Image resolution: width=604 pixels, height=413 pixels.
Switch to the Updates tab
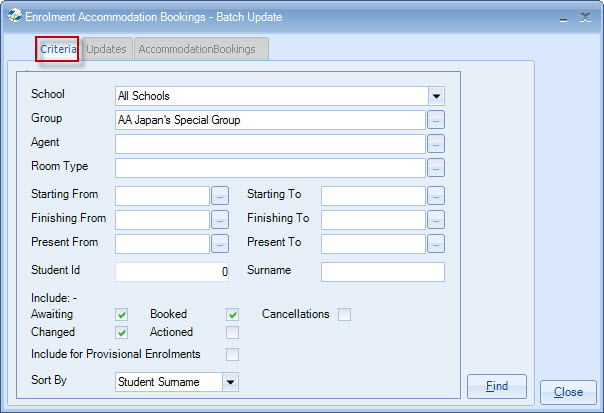point(106,49)
